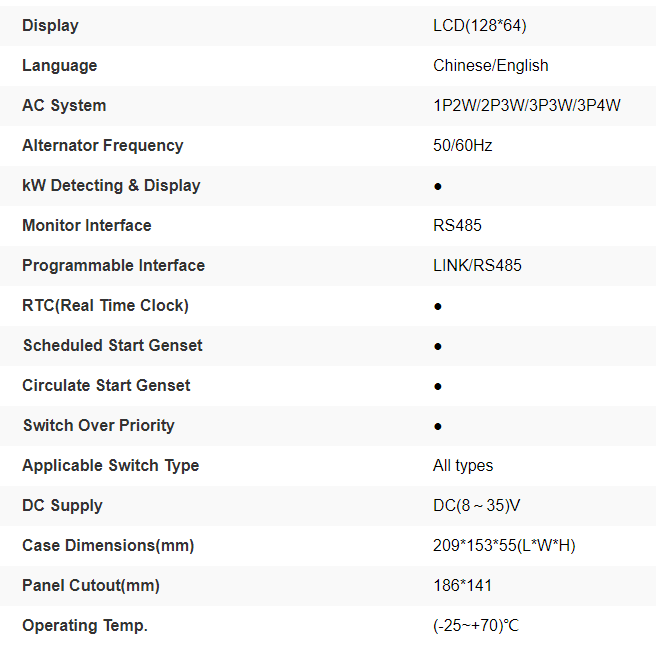The image size is (656, 653).
Task: Click the Chinese/English language value
Action: pos(490,65)
